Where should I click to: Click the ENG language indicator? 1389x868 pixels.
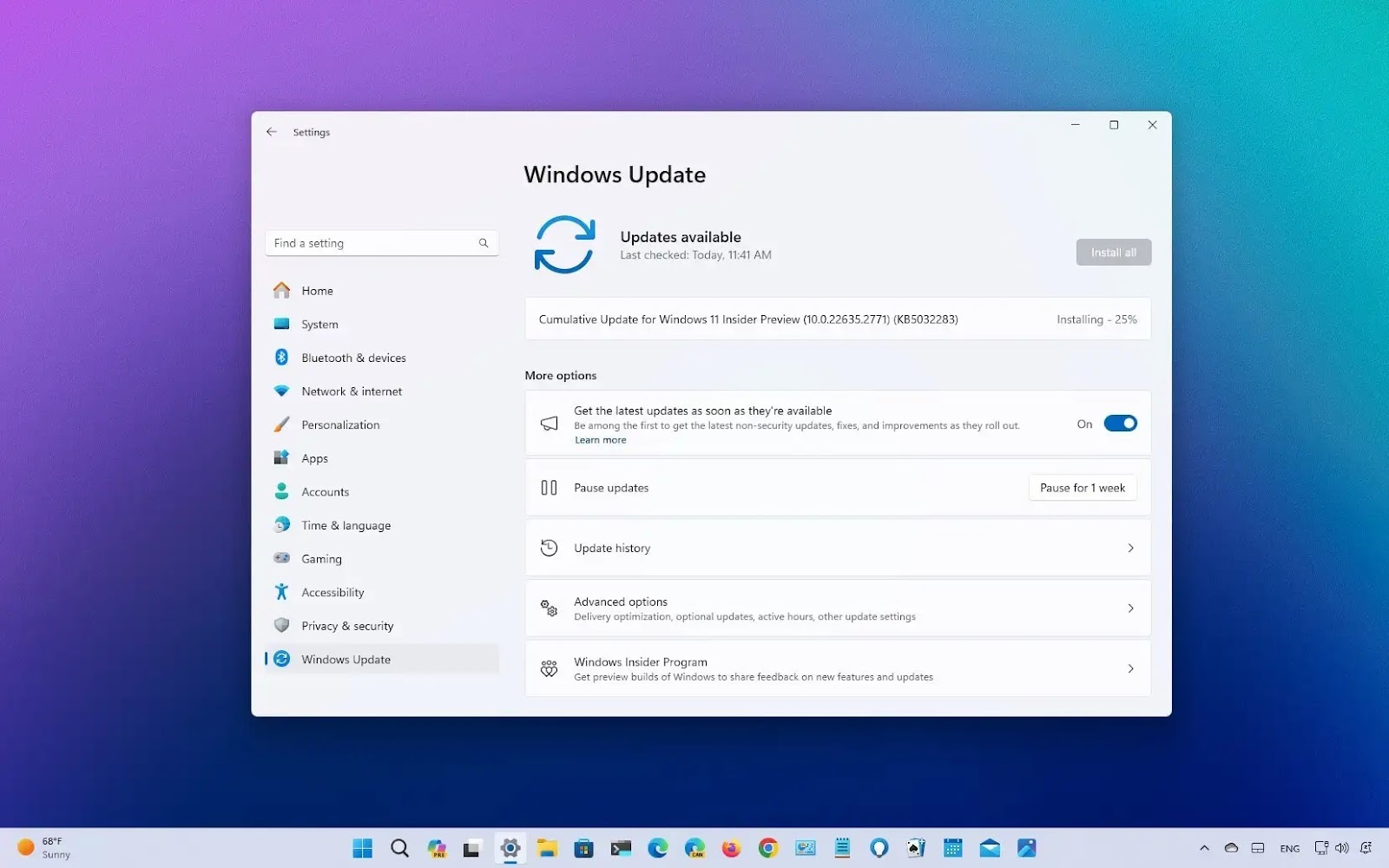1290,849
